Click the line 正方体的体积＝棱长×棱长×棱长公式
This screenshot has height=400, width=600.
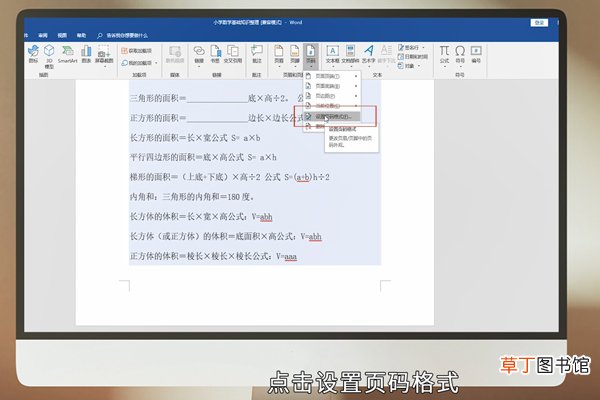pyautogui.click(x=213, y=256)
